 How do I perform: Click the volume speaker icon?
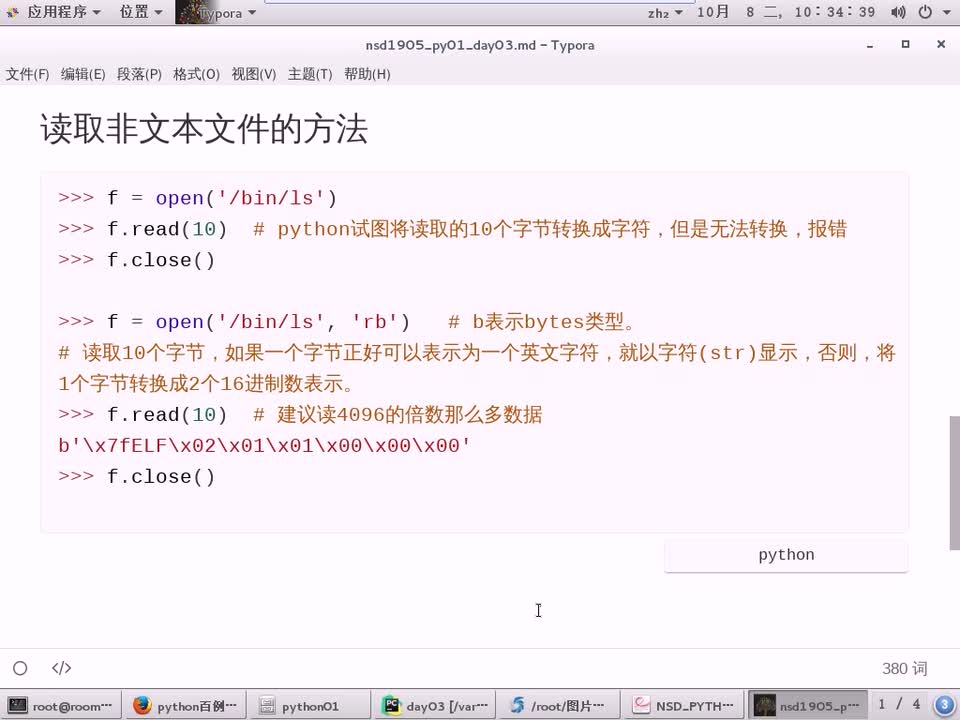tap(898, 12)
